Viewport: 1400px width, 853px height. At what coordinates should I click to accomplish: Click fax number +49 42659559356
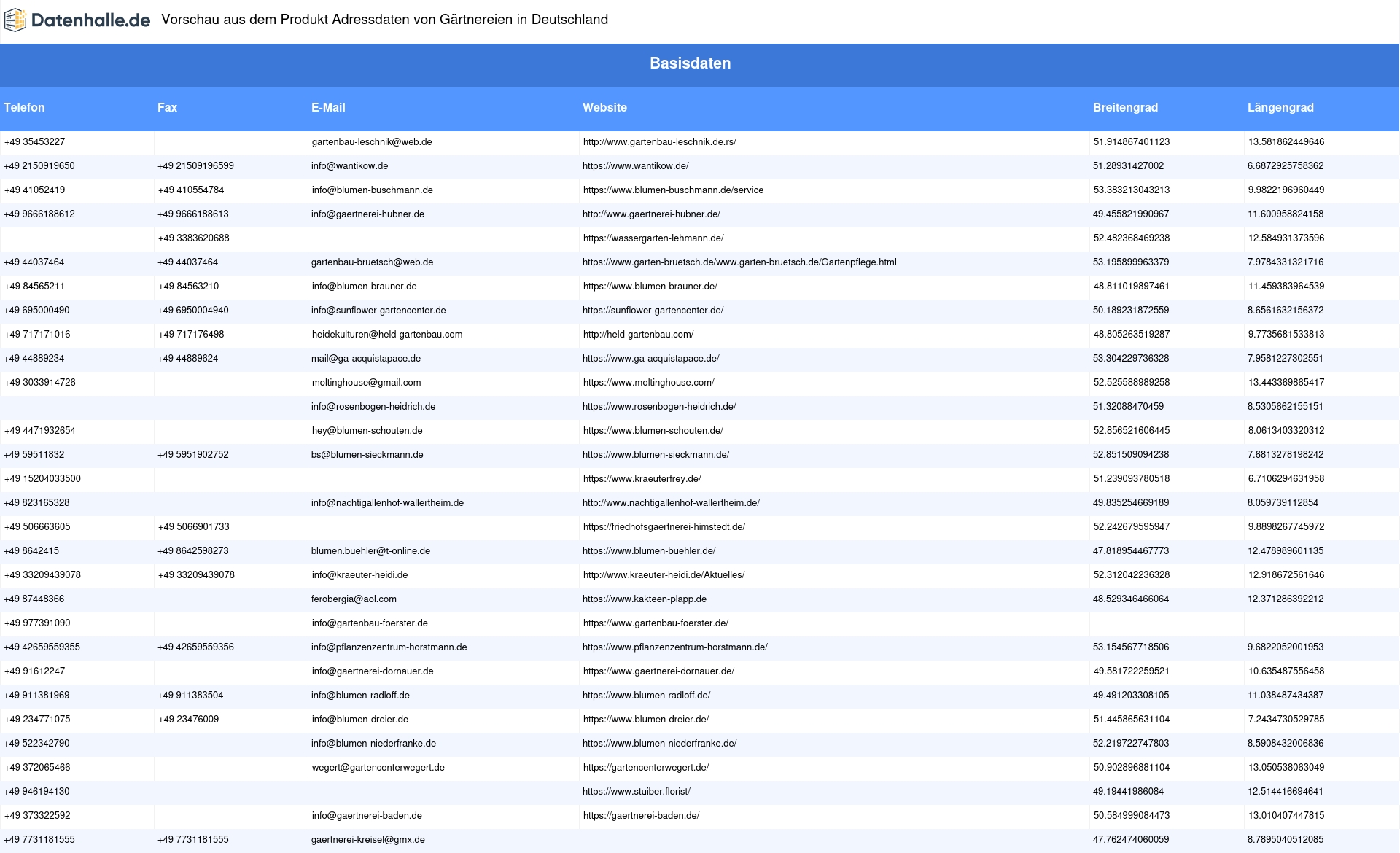[x=195, y=647]
